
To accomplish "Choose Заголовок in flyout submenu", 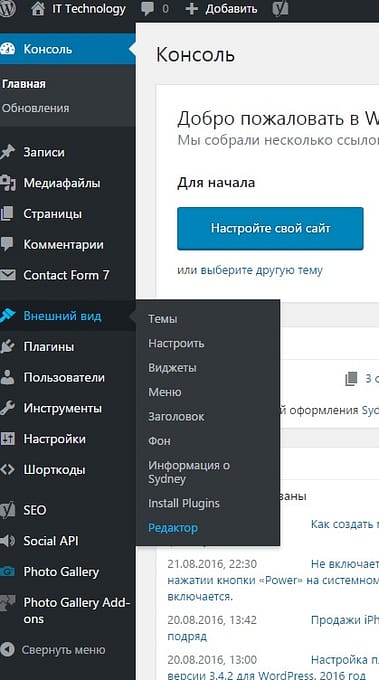I will 176,416.
